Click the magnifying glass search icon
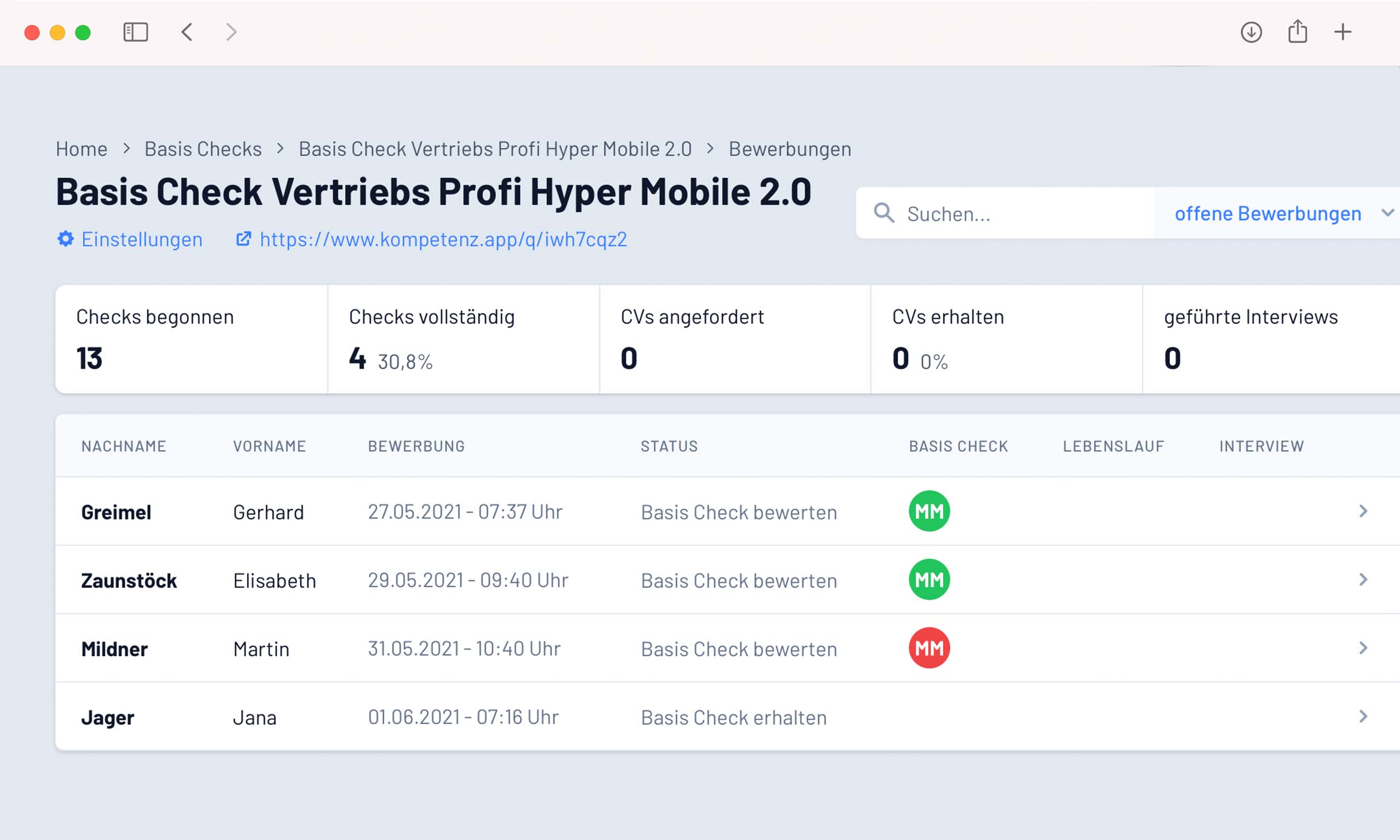Image resolution: width=1400 pixels, height=840 pixels. pos(884,213)
